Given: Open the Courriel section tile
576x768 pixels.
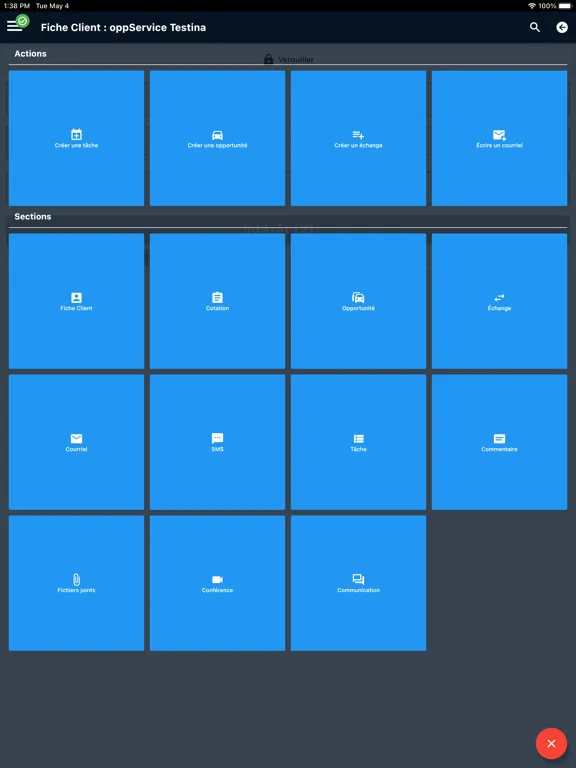Looking at the screenshot, I should 76,442.
